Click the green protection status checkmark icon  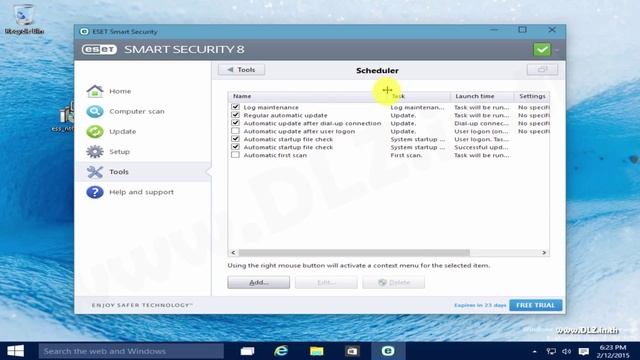point(542,50)
